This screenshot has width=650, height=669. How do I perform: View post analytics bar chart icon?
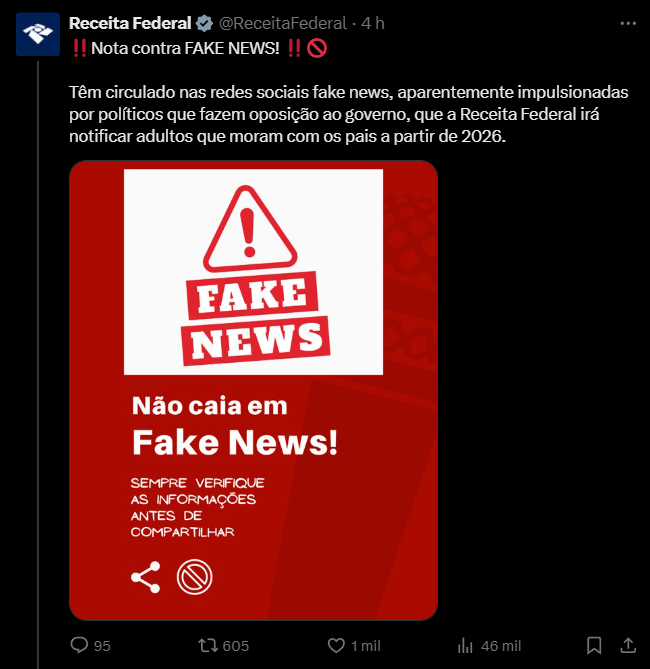465,646
